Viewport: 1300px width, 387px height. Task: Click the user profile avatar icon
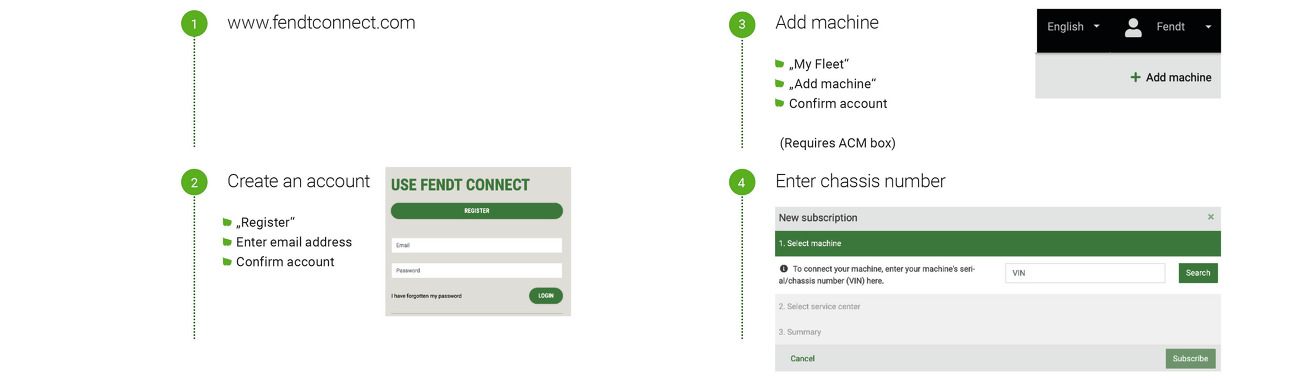(x=1133, y=27)
